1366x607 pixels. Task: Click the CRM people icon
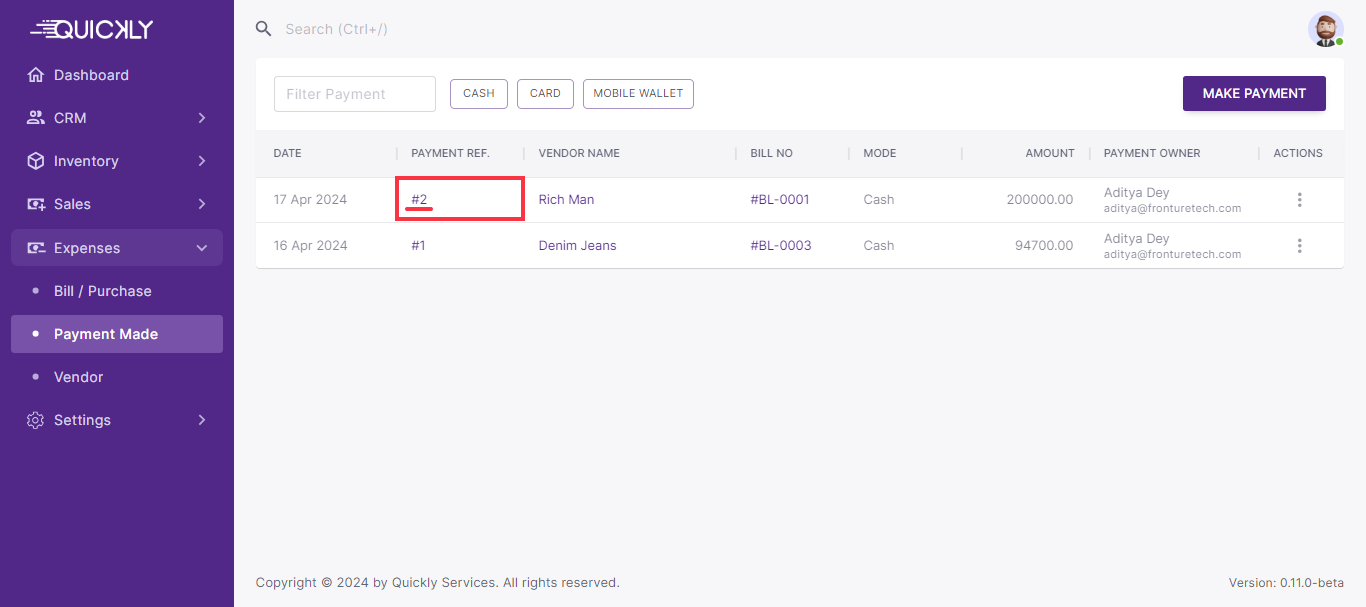click(36, 118)
